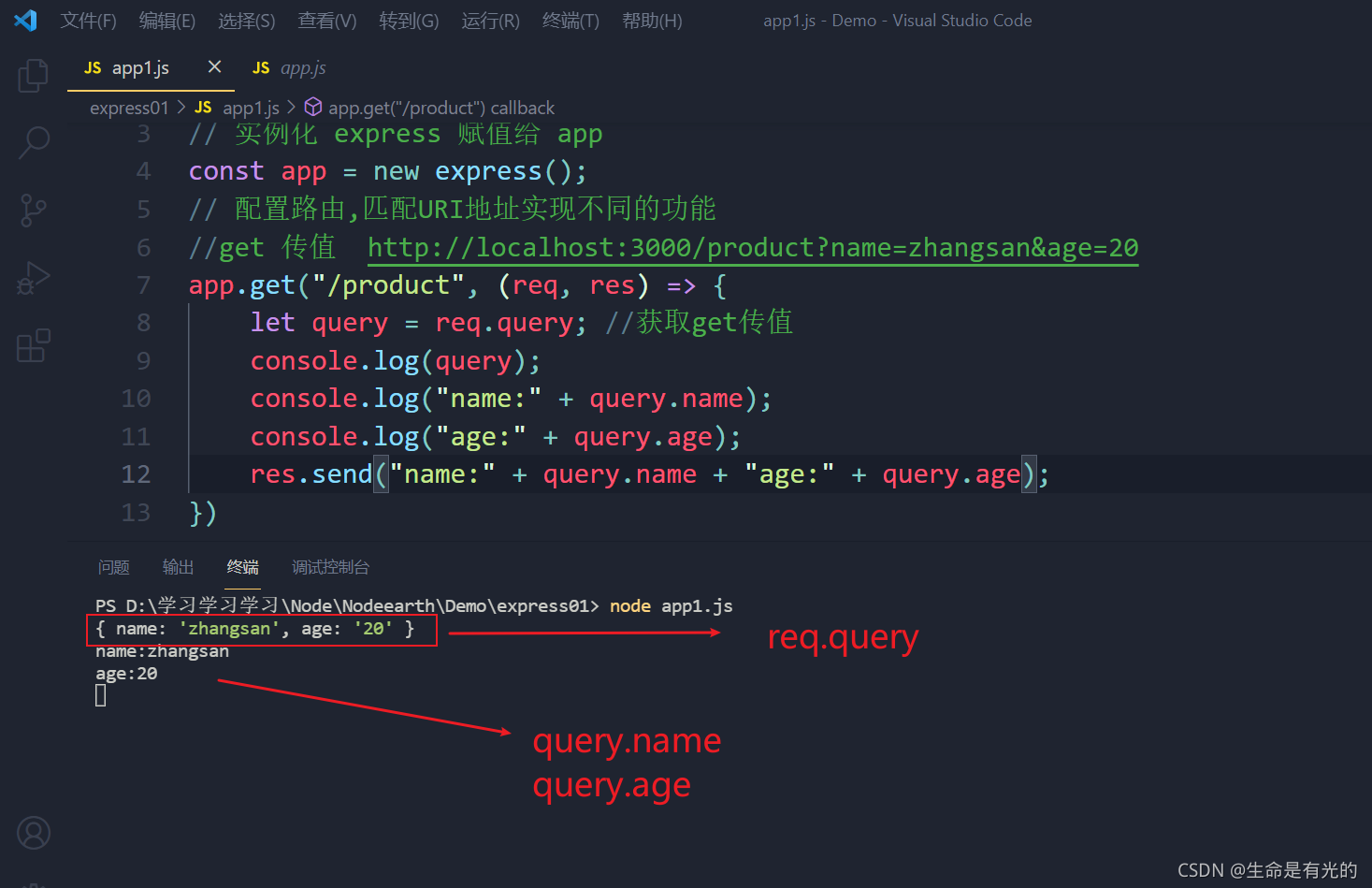Image resolution: width=1372 pixels, height=888 pixels.
Task: Open the 终端(T) menu
Action: pos(570,21)
